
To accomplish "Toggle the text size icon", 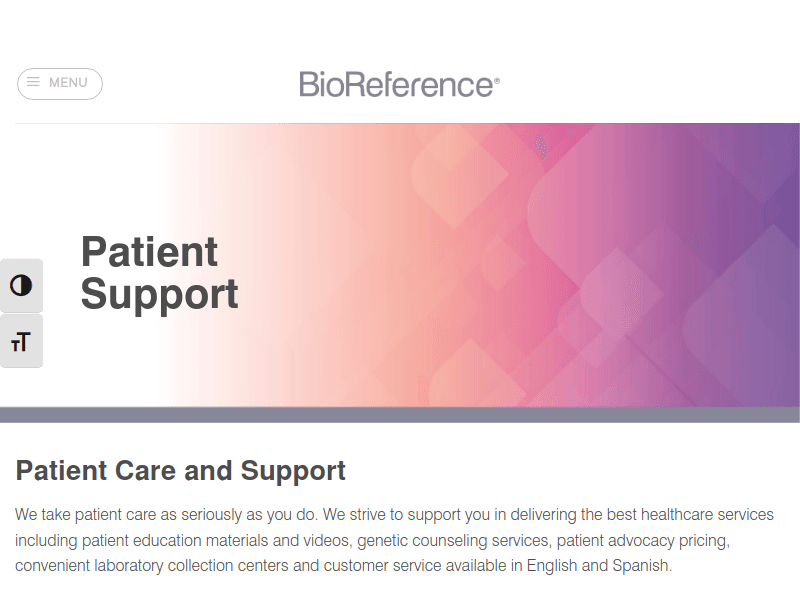I will tap(21, 342).
